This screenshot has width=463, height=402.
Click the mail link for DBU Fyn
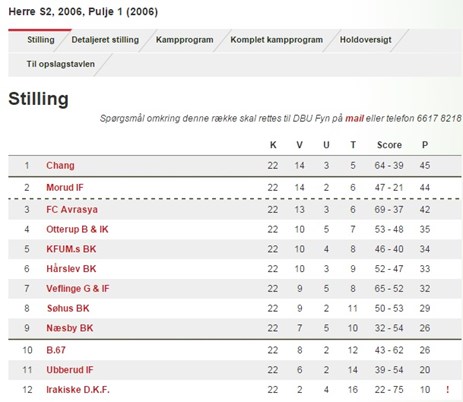click(x=354, y=118)
